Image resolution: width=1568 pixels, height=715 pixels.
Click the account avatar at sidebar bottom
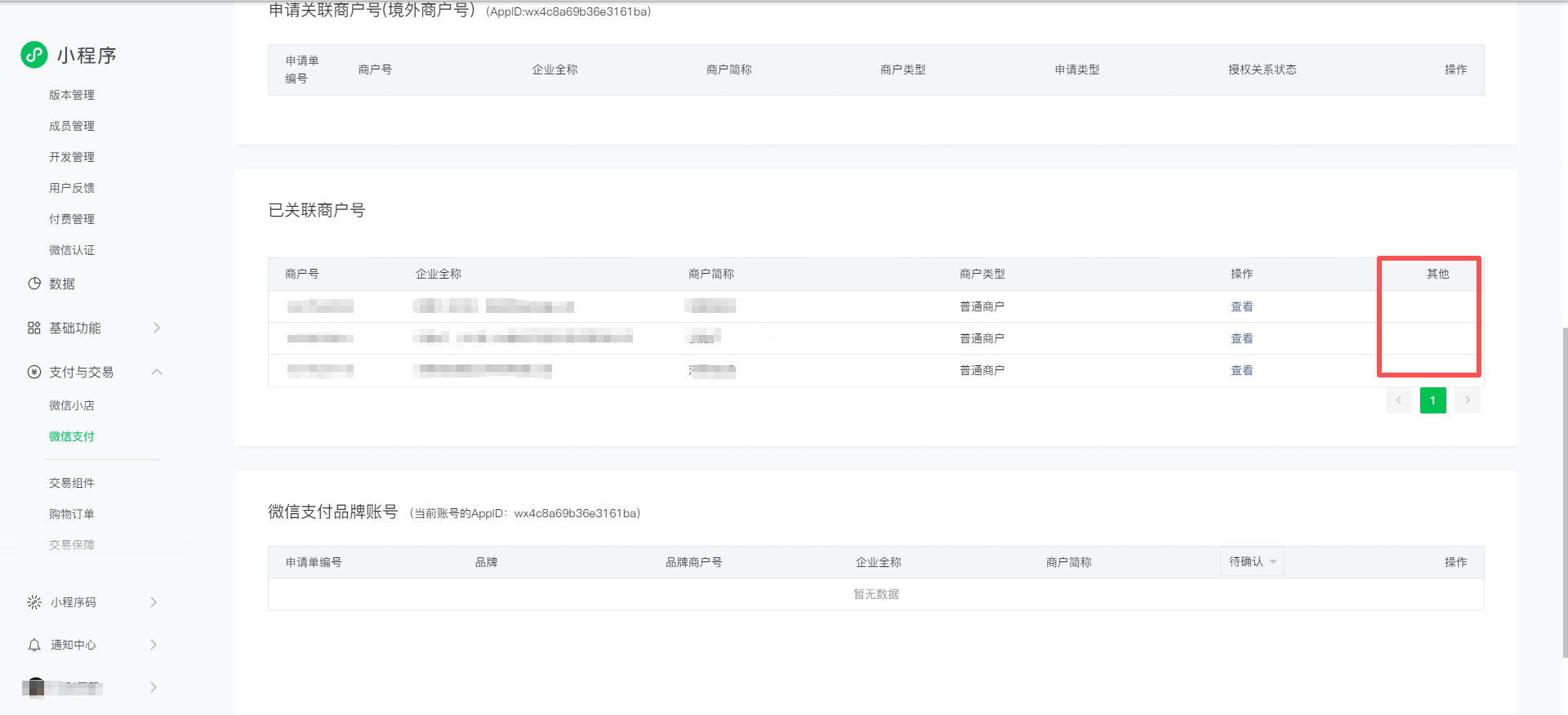(35, 687)
